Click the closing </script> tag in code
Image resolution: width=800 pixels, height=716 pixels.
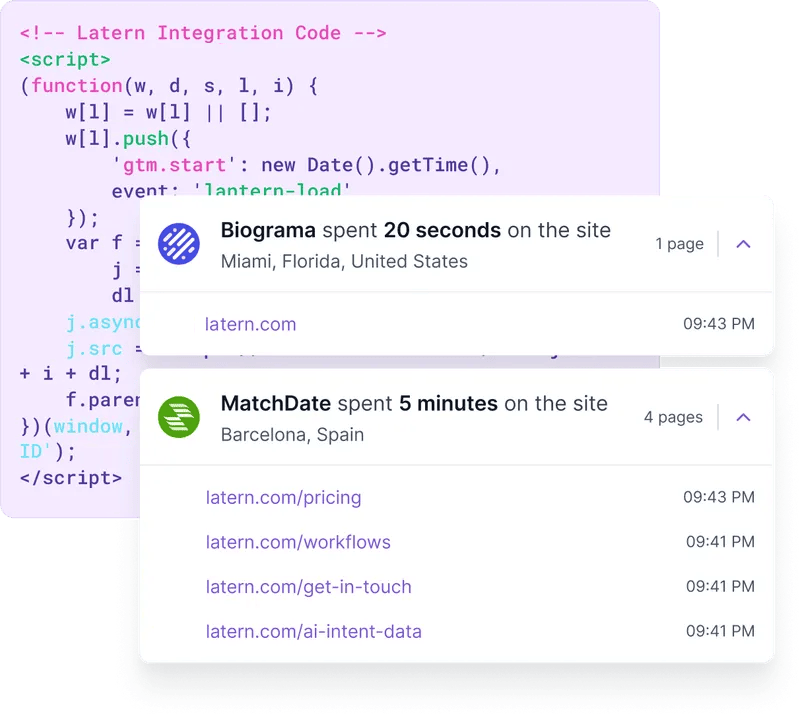click(x=71, y=478)
